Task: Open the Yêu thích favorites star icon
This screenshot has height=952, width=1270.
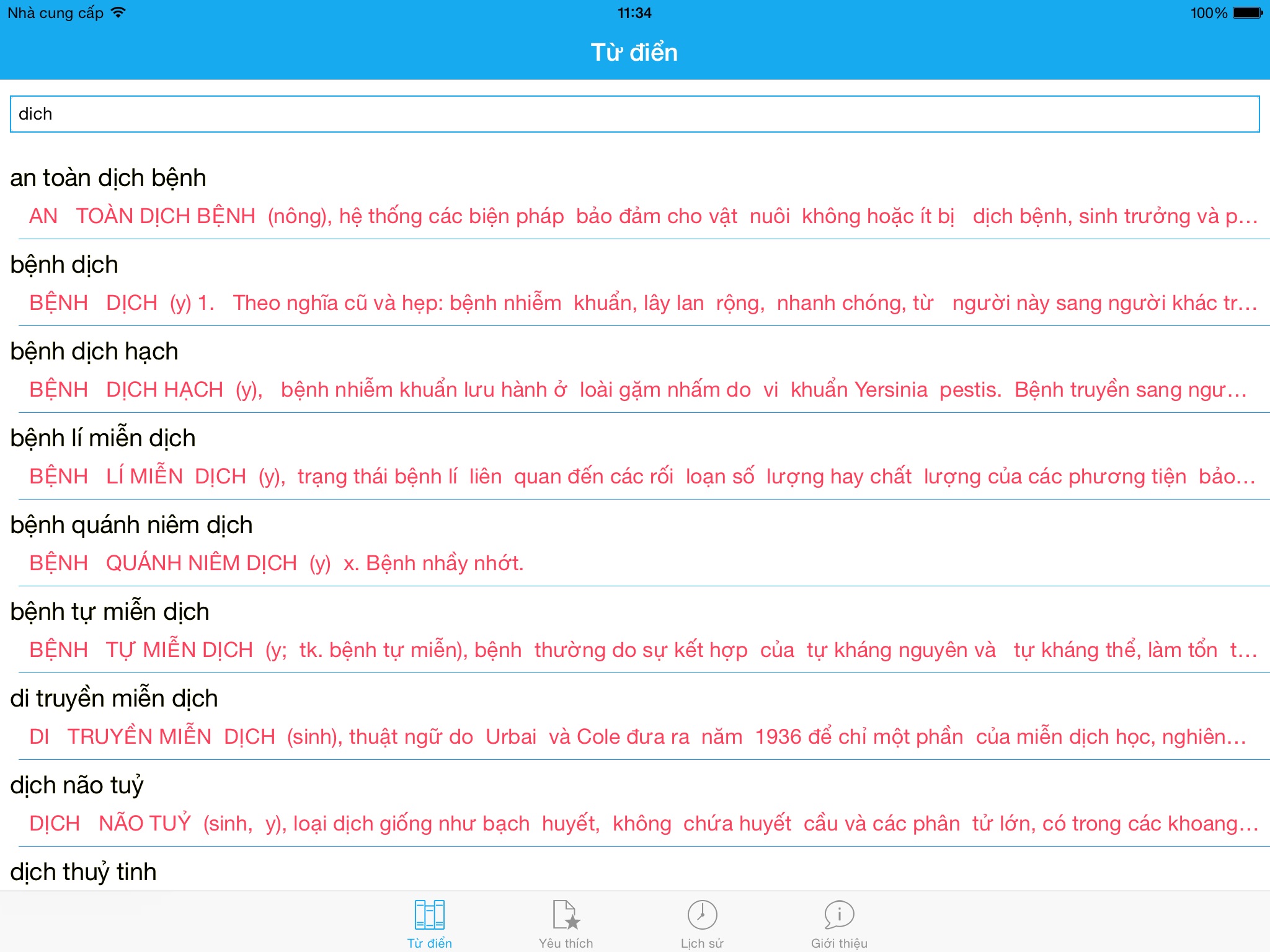Action: (x=566, y=915)
